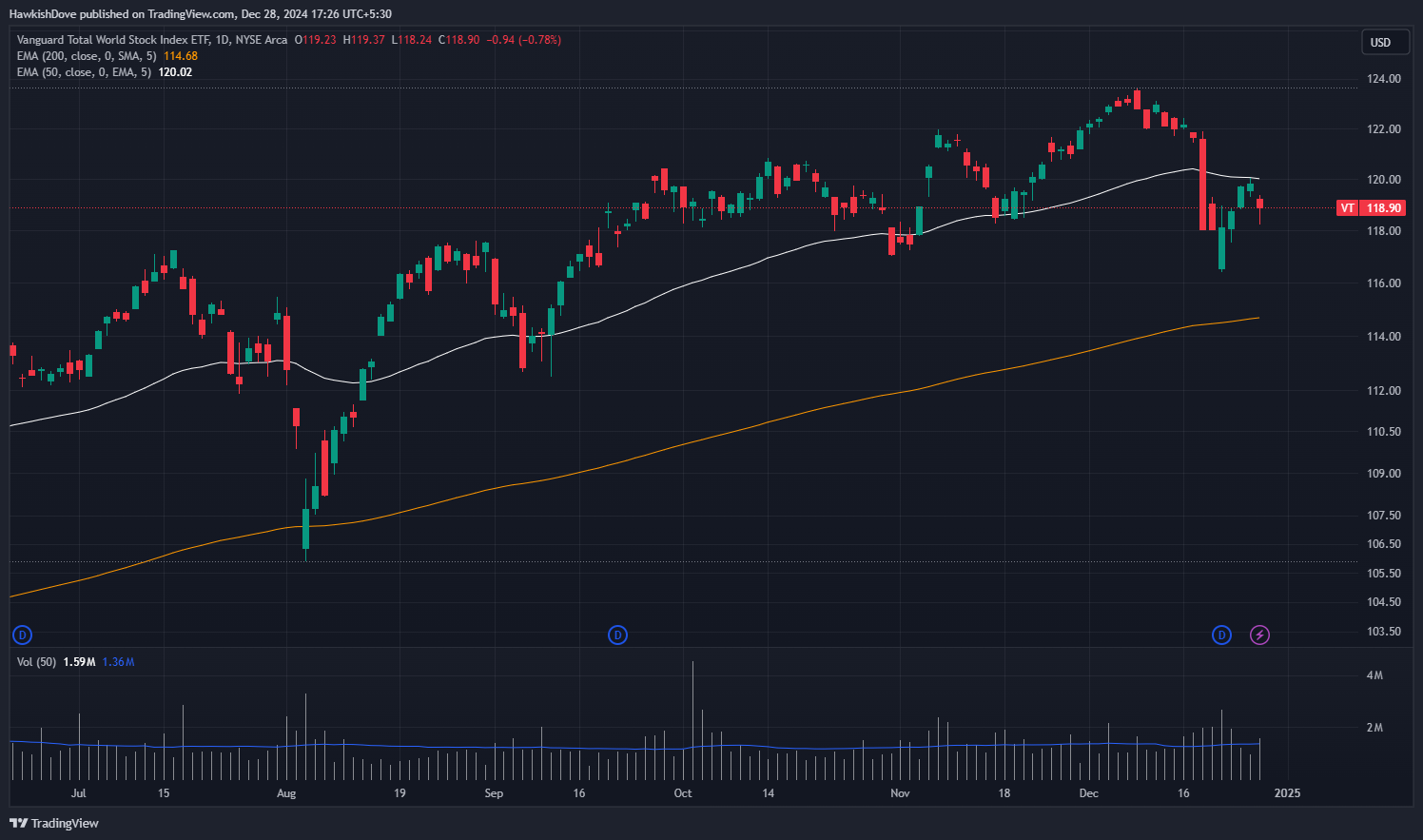Click the HawkishDove published header text
Image resolution: width=1423 pixels, height=840 pixels.
pyautogui.click(x=200, y=14)
